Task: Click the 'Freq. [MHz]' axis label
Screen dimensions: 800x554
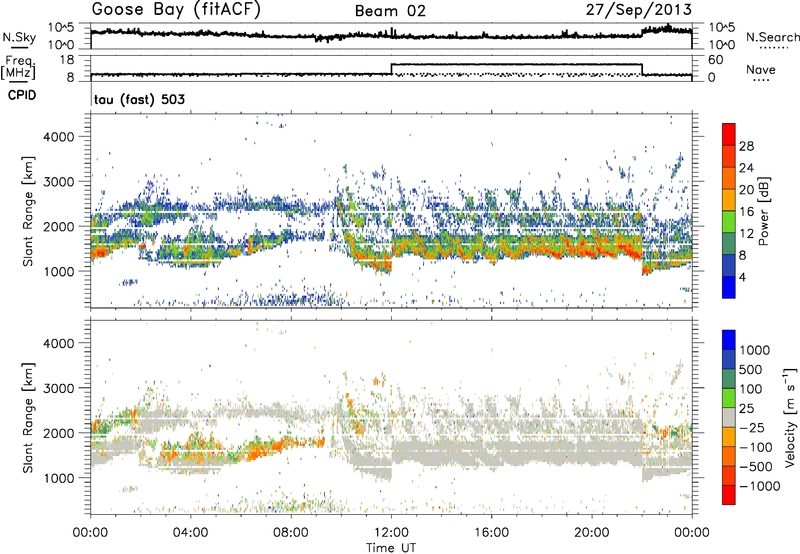Action: [x=18, y=68]
